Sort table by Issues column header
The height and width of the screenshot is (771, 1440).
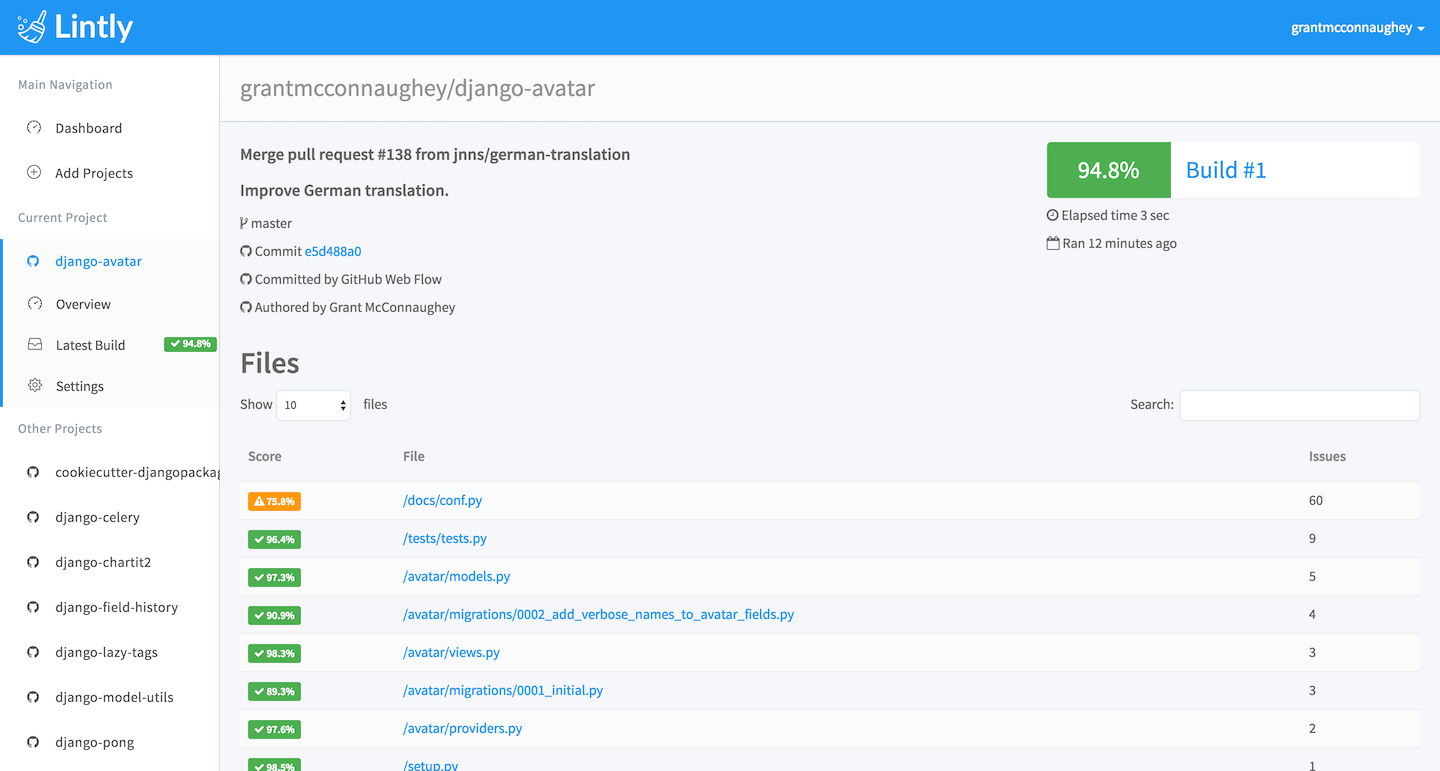click(x=1327, y=456)
